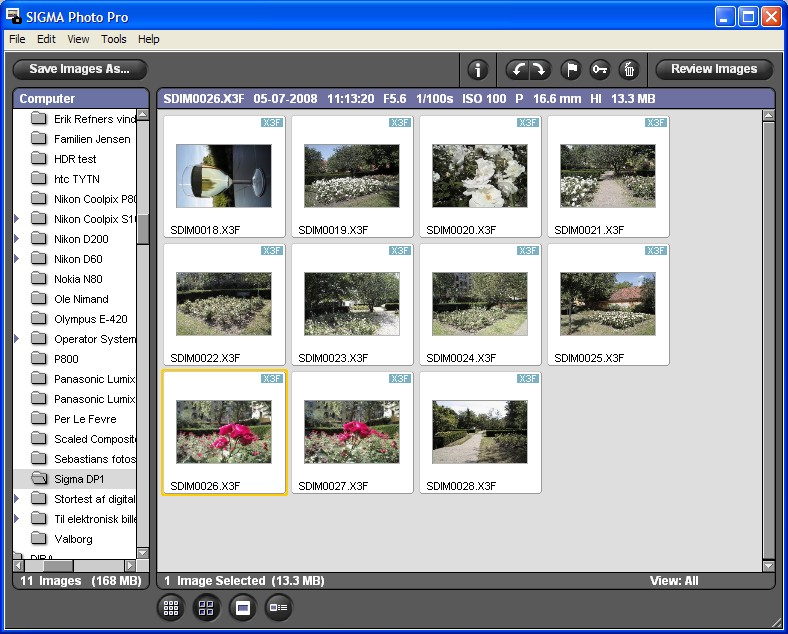The width and height of the screenshot is (788, 634).
Task: Click folder tree scroll down arrow
Action: click(142, 552)
